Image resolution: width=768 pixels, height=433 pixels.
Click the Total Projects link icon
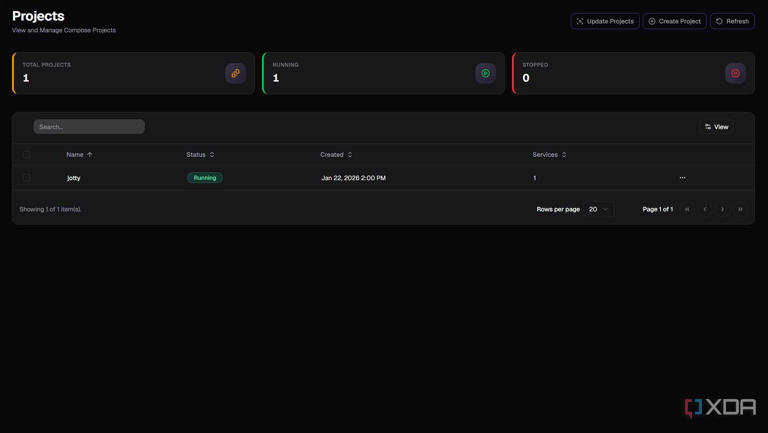tap(236, 73)
